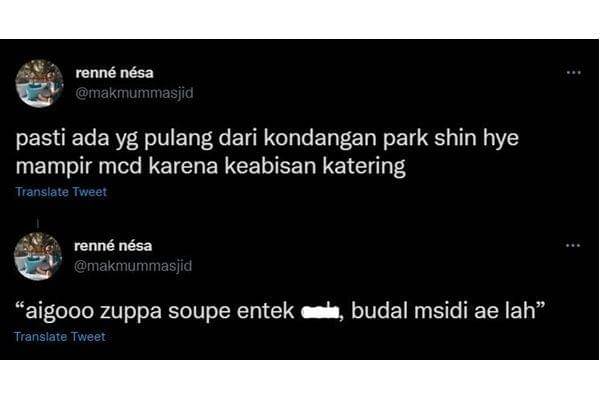Open first tweet text about park shin hye
Image resolution: width=600 pixels, height=400 pixels.
(267, 152)
